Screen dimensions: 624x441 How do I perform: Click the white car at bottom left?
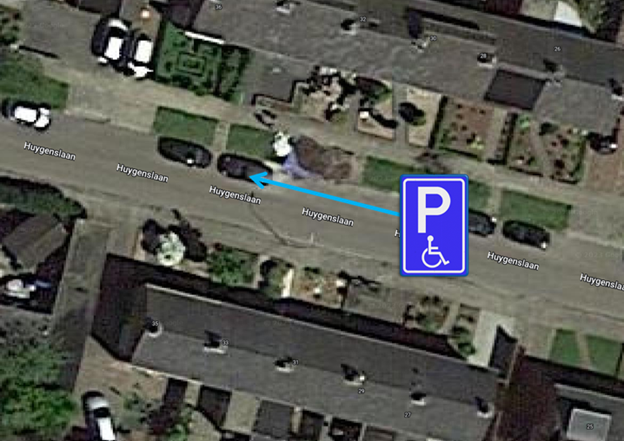click(x=99, y=416)
